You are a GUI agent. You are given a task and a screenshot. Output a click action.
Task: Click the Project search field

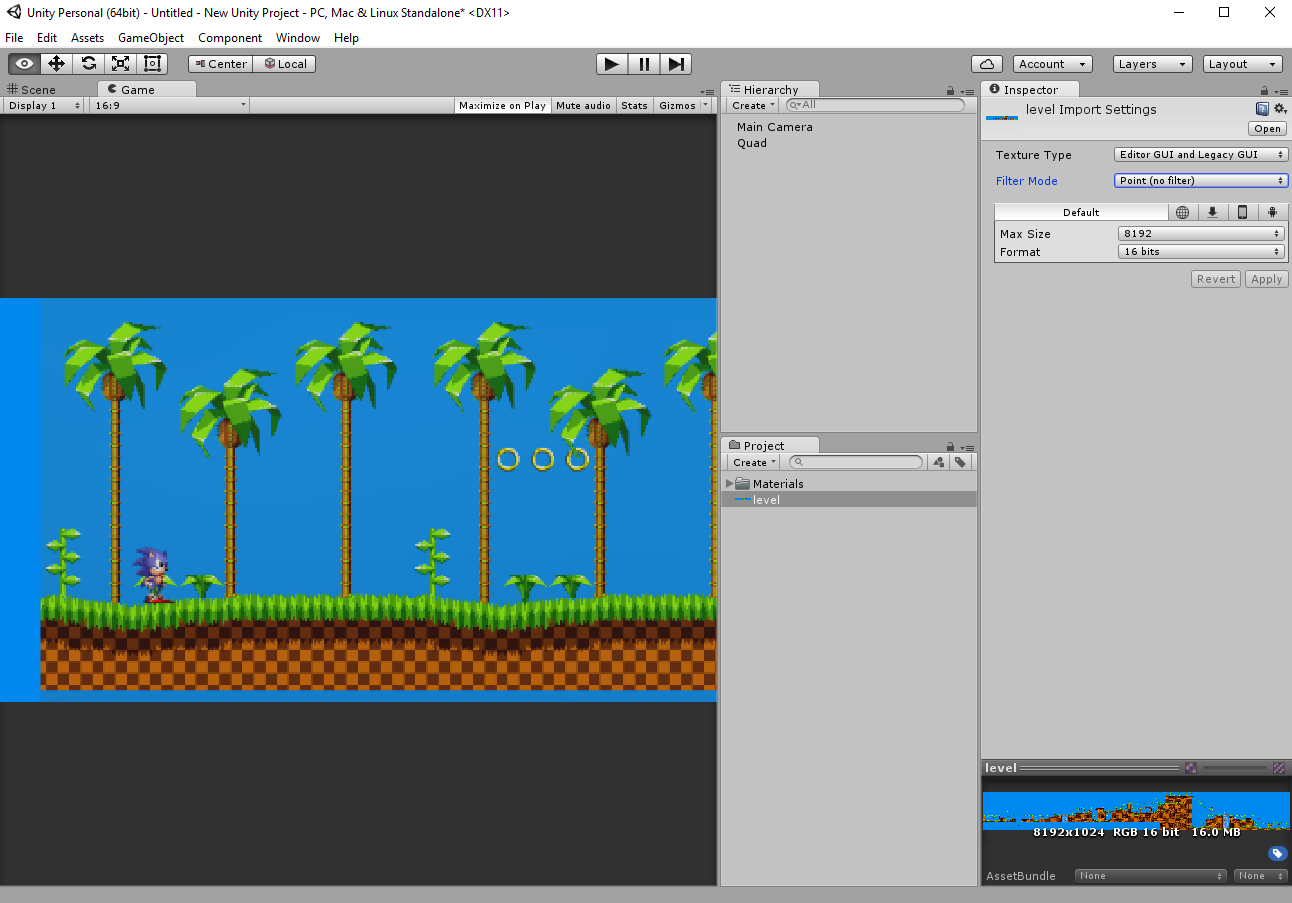(x=856, y=462)
